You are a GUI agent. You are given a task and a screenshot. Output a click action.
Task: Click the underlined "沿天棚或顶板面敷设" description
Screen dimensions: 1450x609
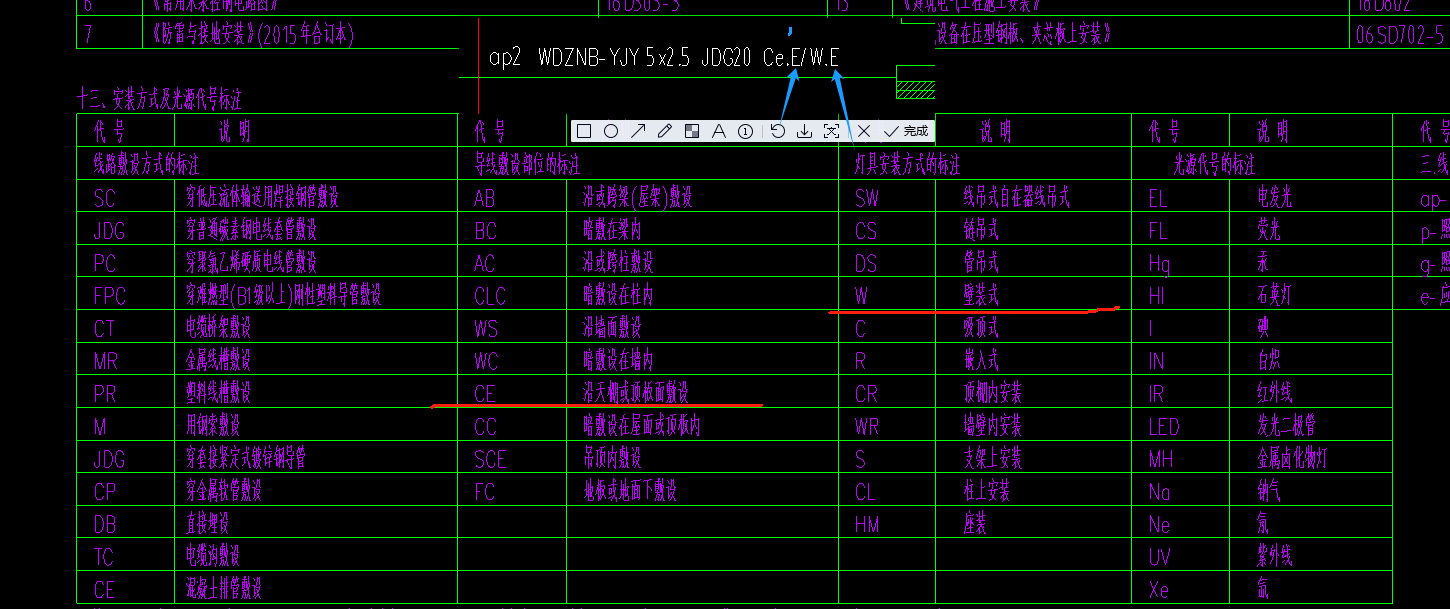636,392
